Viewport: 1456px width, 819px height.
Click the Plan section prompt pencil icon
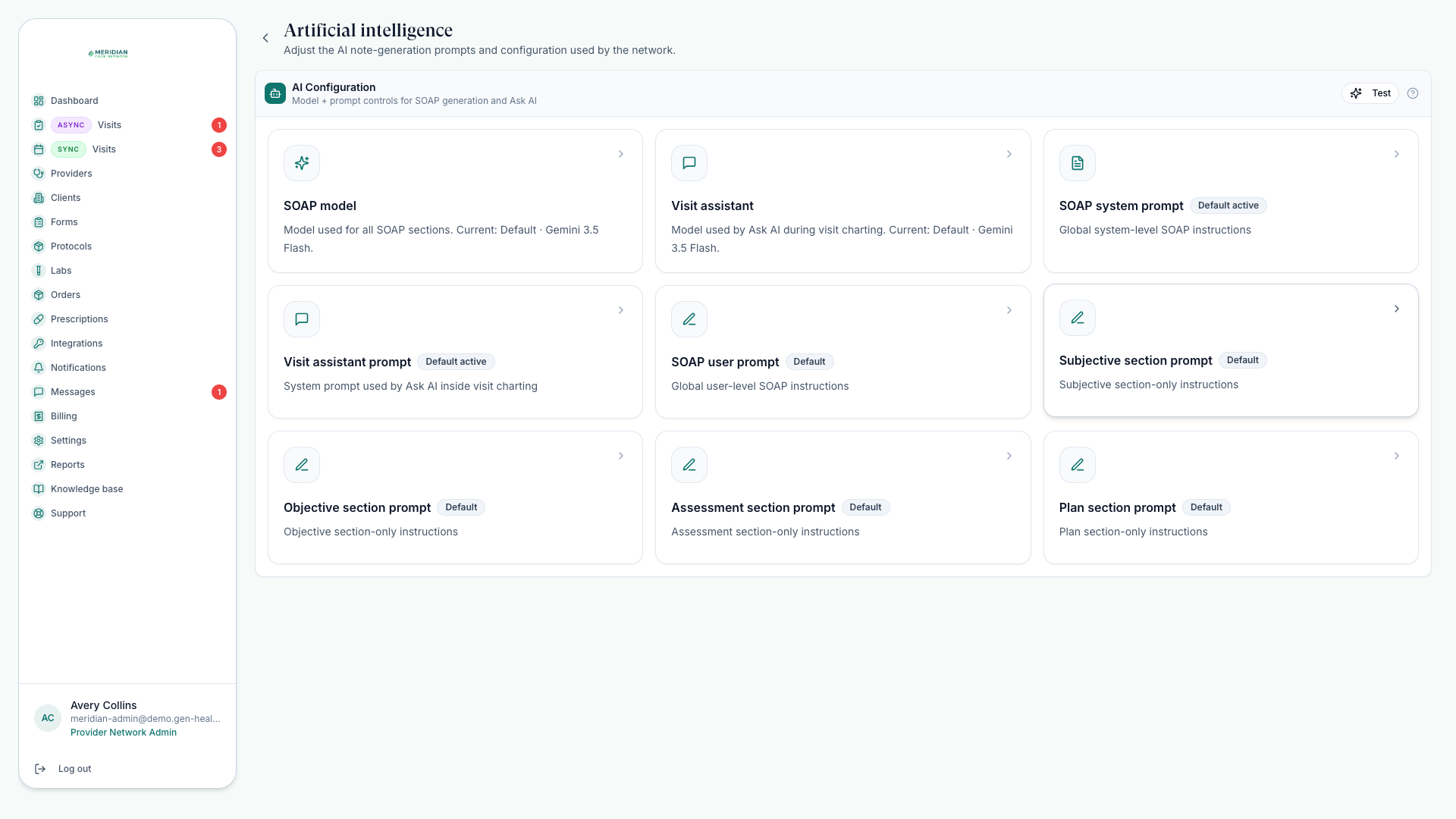(x=1078, y=465)
